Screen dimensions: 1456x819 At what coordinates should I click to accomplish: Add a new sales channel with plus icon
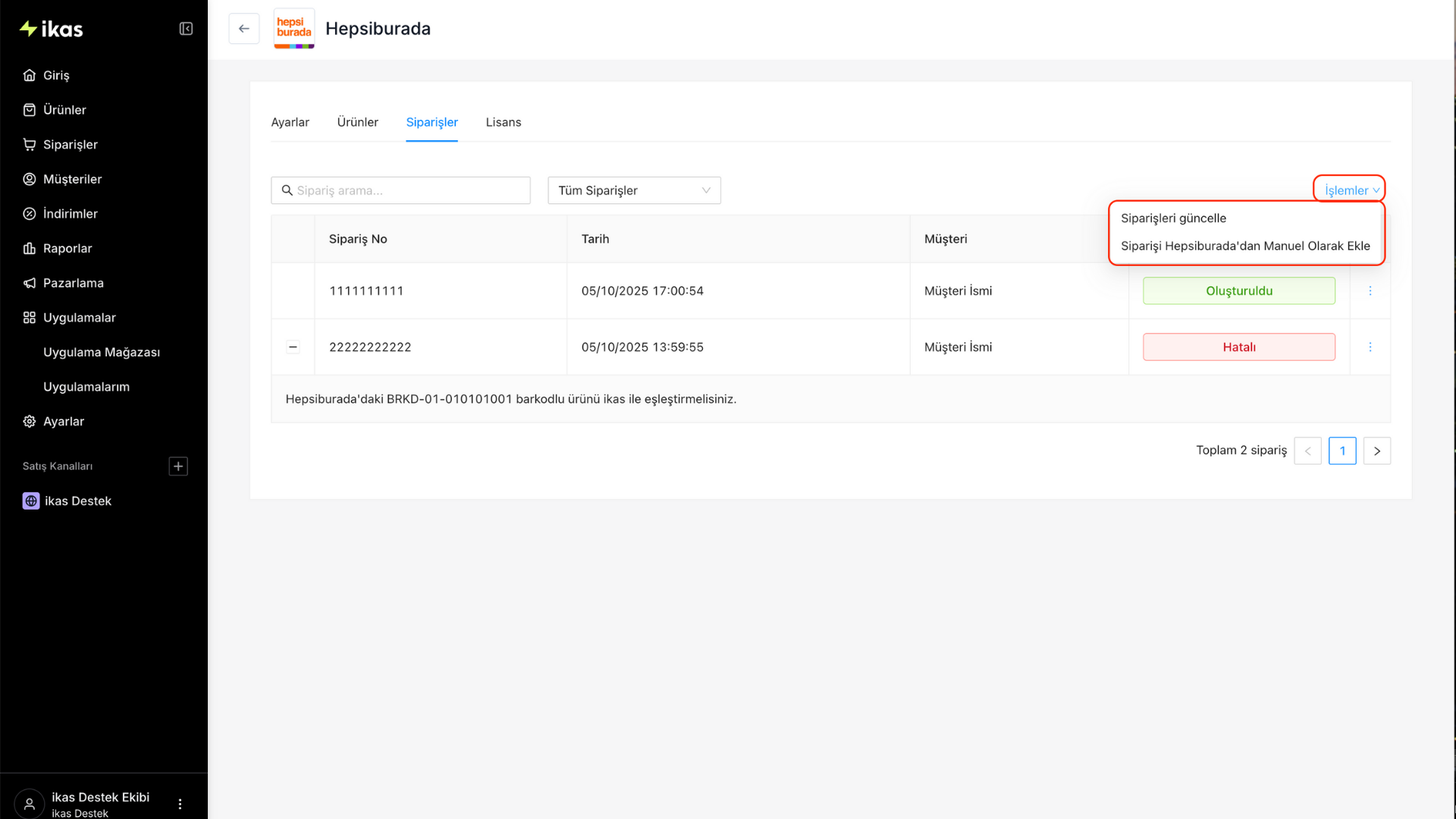(x=178, y=466)
